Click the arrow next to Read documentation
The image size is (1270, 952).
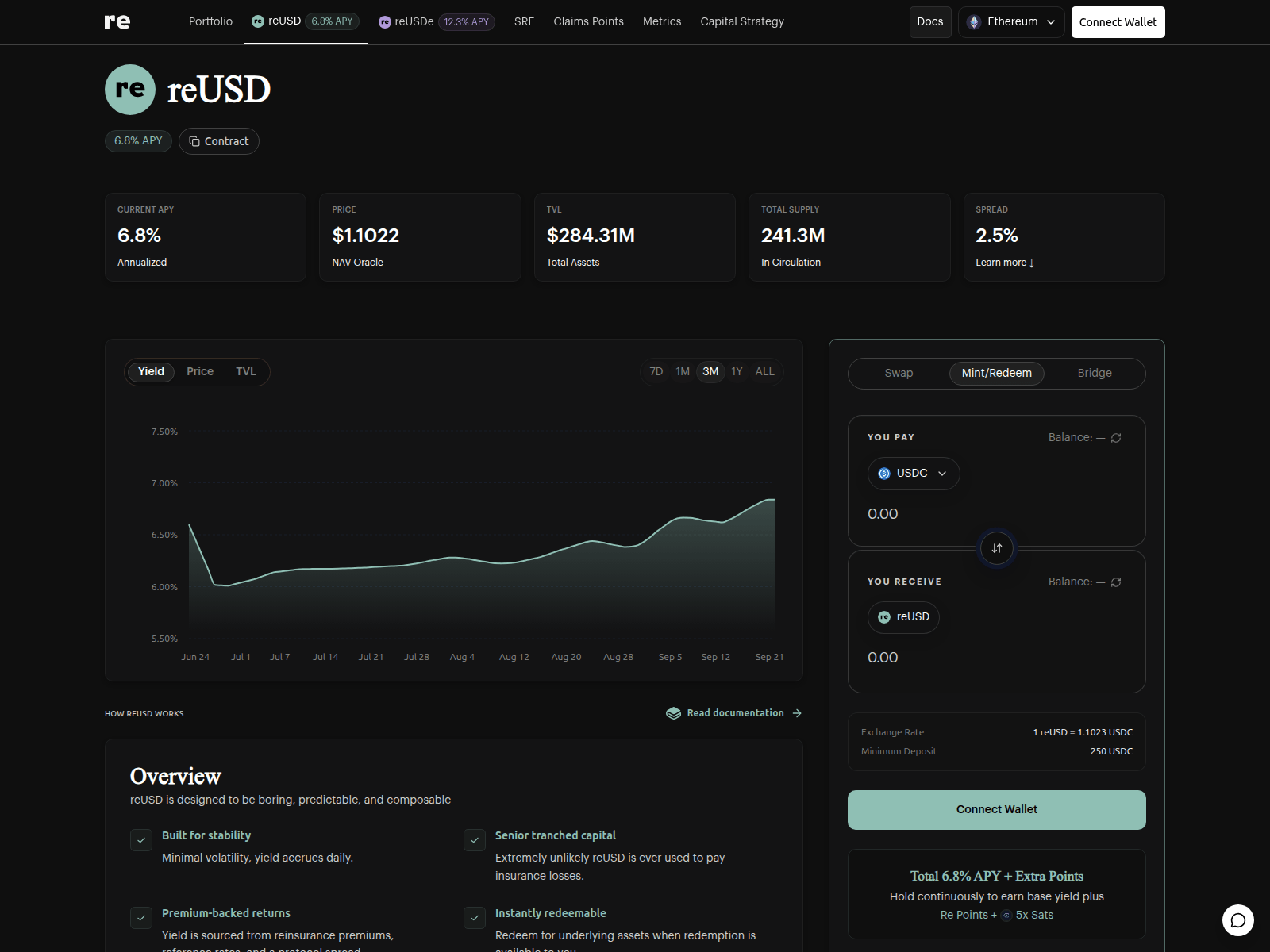(797, 713)
